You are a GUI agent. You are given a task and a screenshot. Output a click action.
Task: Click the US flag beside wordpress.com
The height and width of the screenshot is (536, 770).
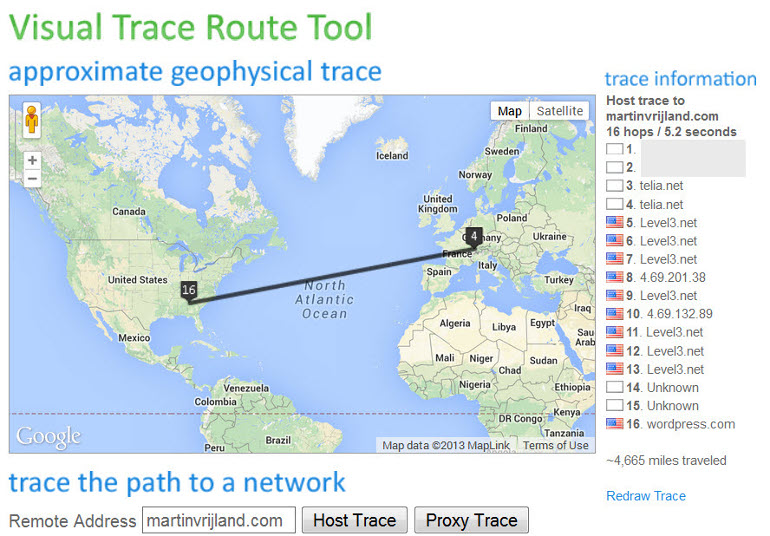coord(614,423)
